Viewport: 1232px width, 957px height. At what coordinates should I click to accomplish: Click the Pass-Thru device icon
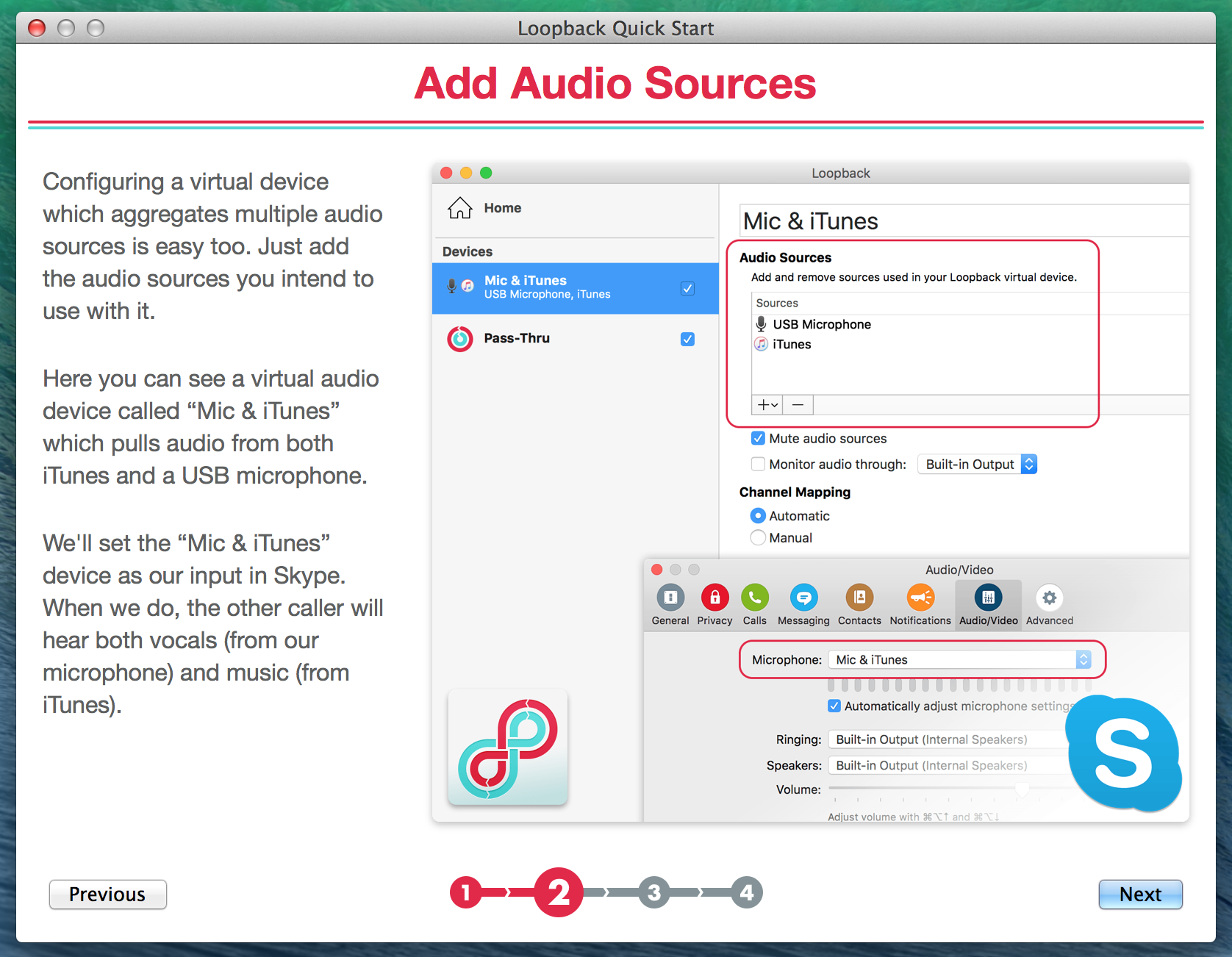pyautogui.click(x=460, y=339)
